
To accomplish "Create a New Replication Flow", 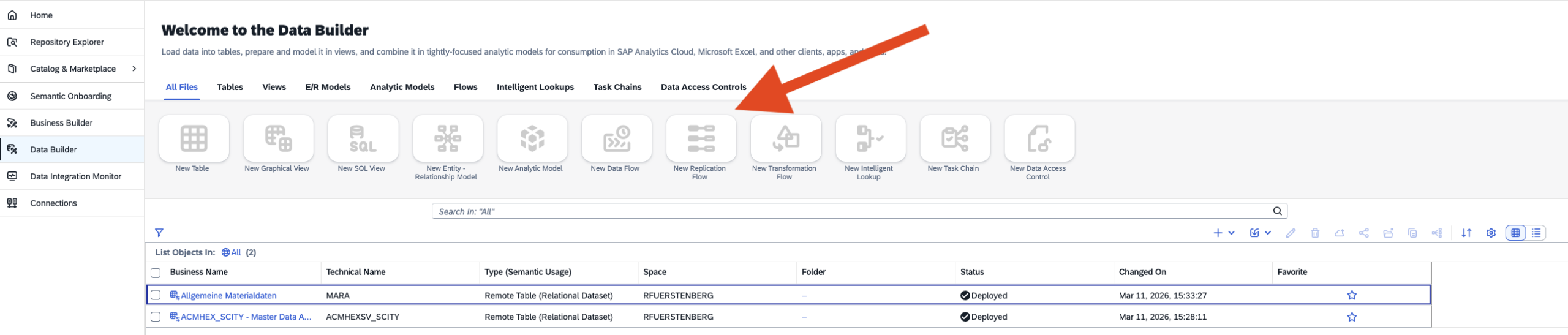I will click(701, 138).
